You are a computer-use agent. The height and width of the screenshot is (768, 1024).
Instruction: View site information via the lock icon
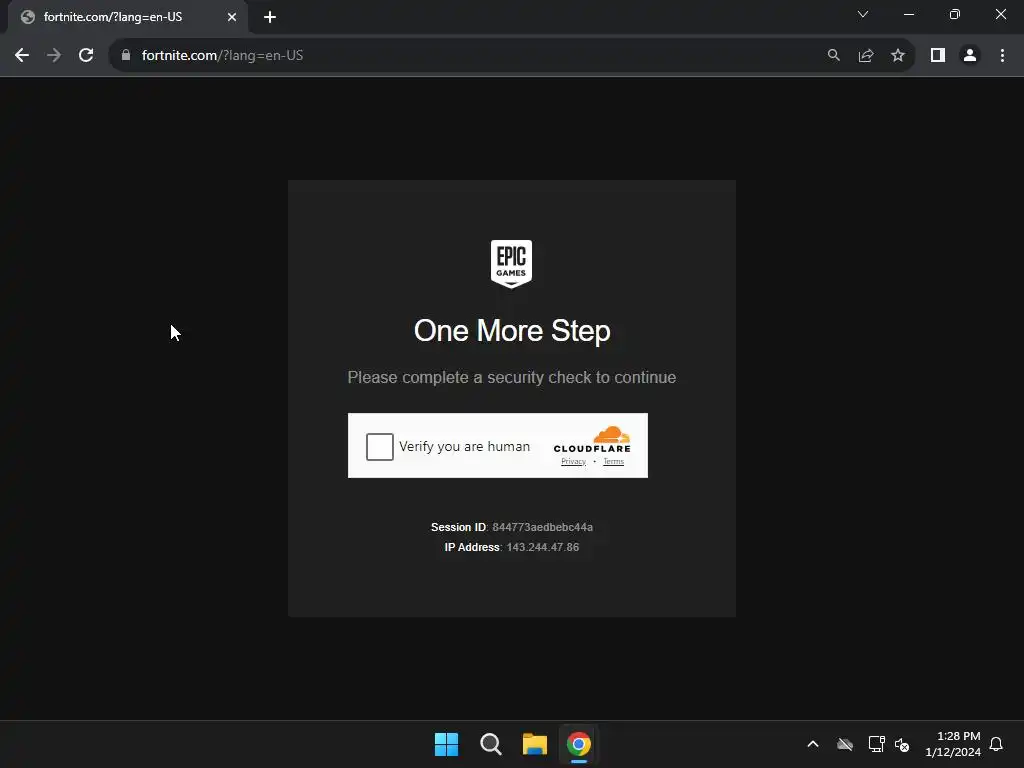(x=126, y=56)
